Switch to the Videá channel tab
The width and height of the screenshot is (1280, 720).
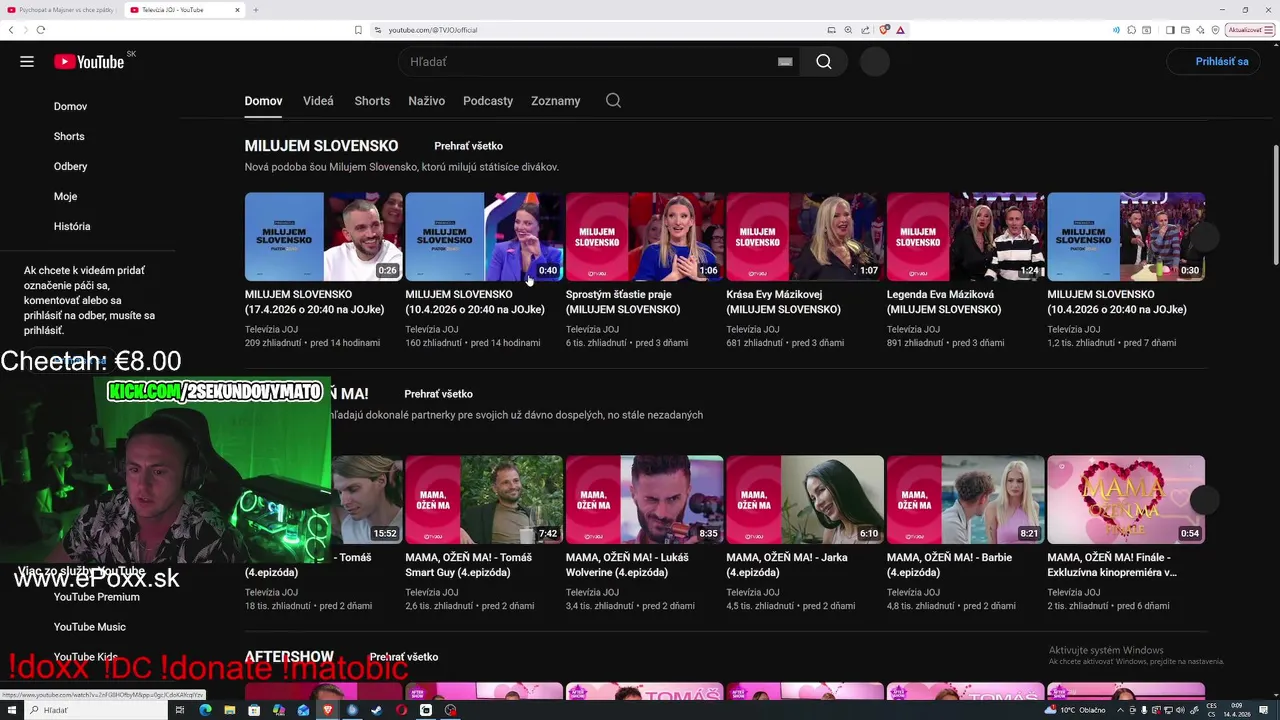coord(318,101)
